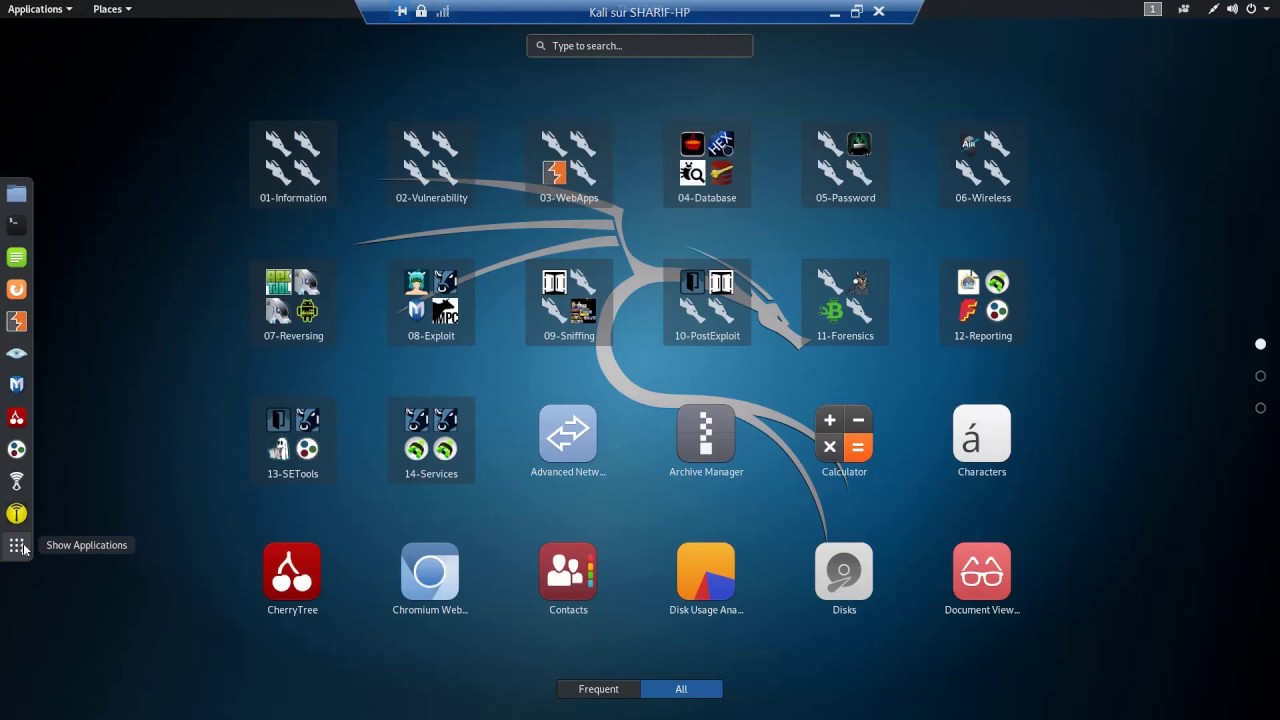This screenshot has height=720, width=1280.
Task: Open the 01-Information folder
Action: [x=293, y=166]
